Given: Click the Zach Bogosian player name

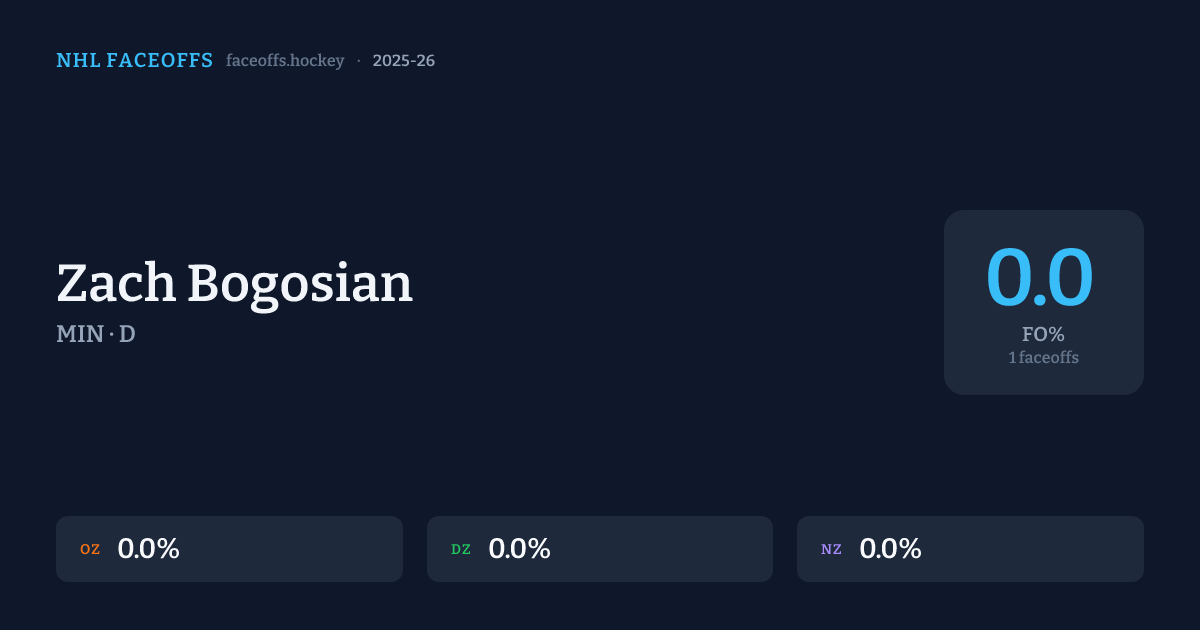Looking at the screenshot, I should 234,284.
